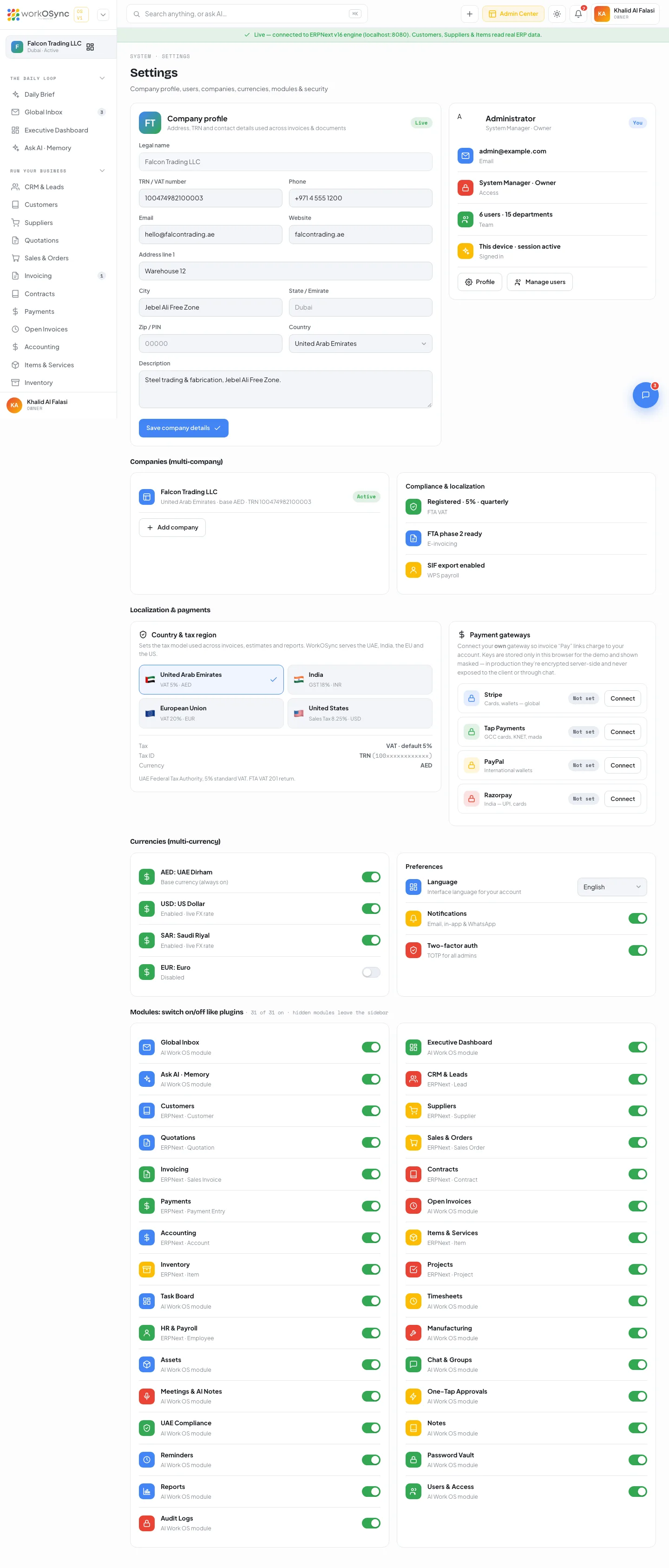669x1568 pixels.
Task: Click the Audit Logs module icon
Action: [146, 1523]
